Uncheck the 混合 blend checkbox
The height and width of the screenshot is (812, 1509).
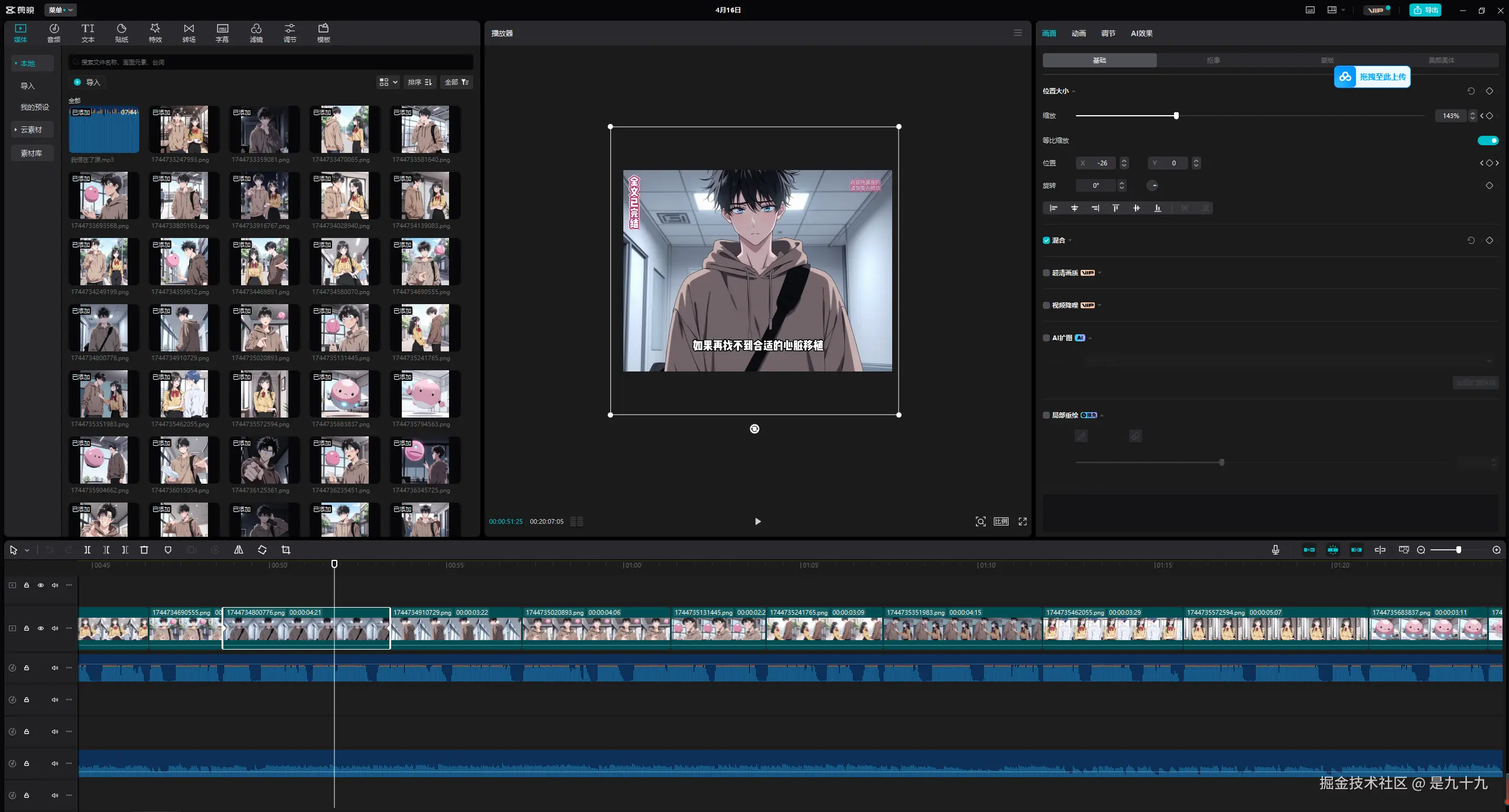click(x=1046, y=240)
